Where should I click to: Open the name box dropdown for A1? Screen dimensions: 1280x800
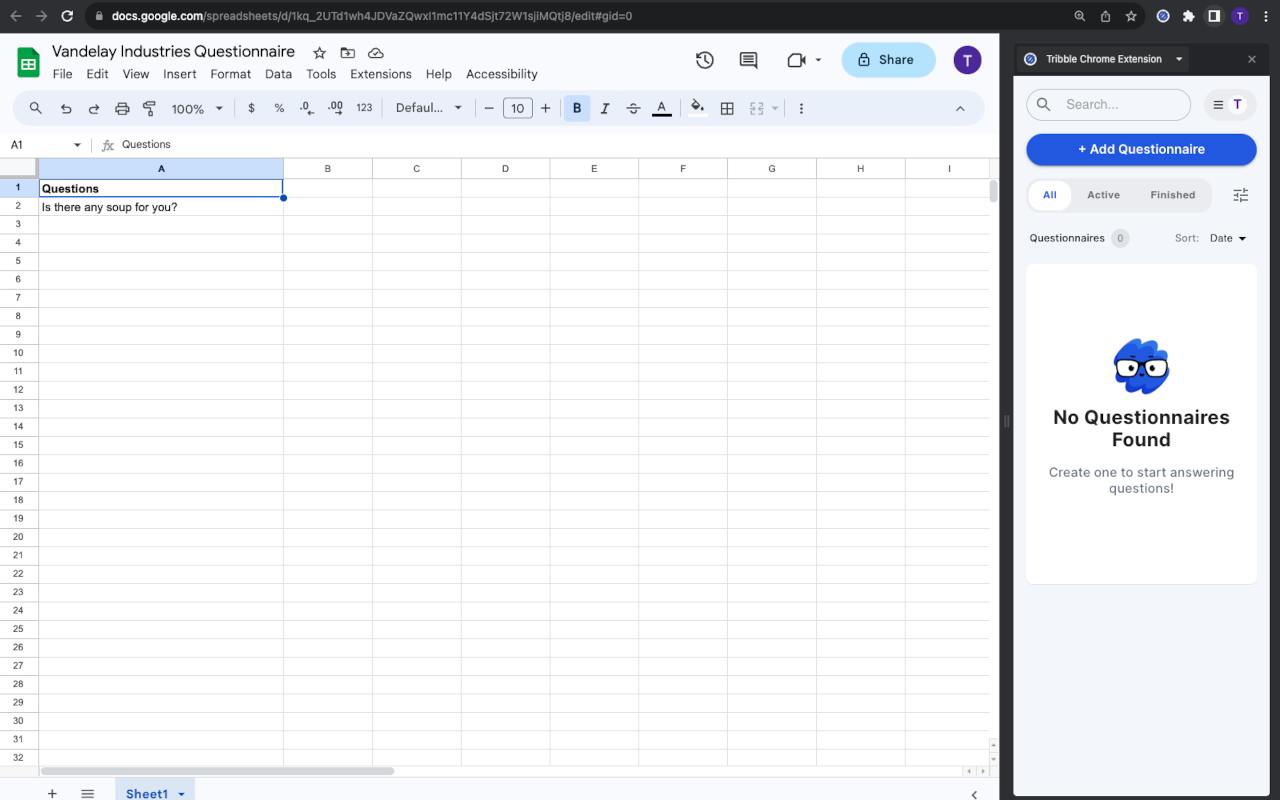[77, 145]
